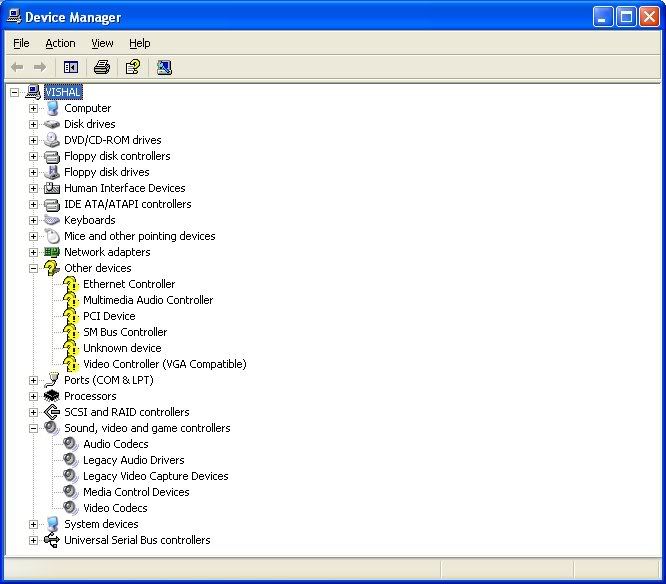Click Multimedia Audio Controller warning icon

pos(71,300)
